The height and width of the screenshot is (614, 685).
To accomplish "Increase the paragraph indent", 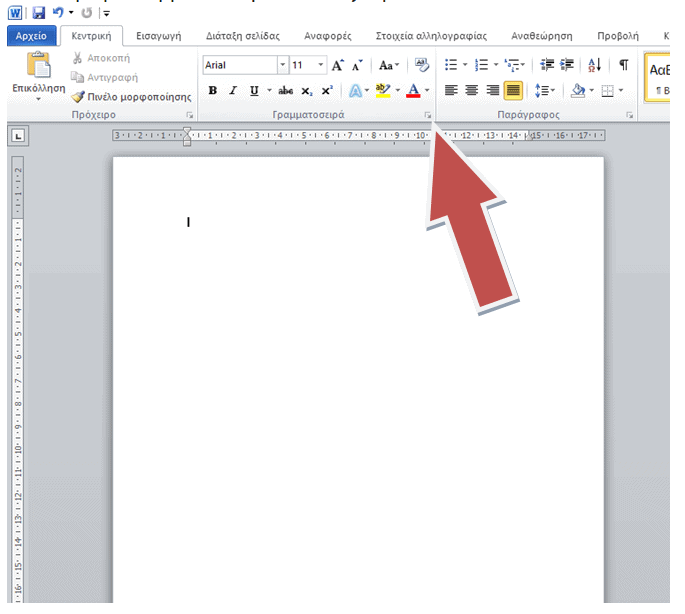I will 567,65.
